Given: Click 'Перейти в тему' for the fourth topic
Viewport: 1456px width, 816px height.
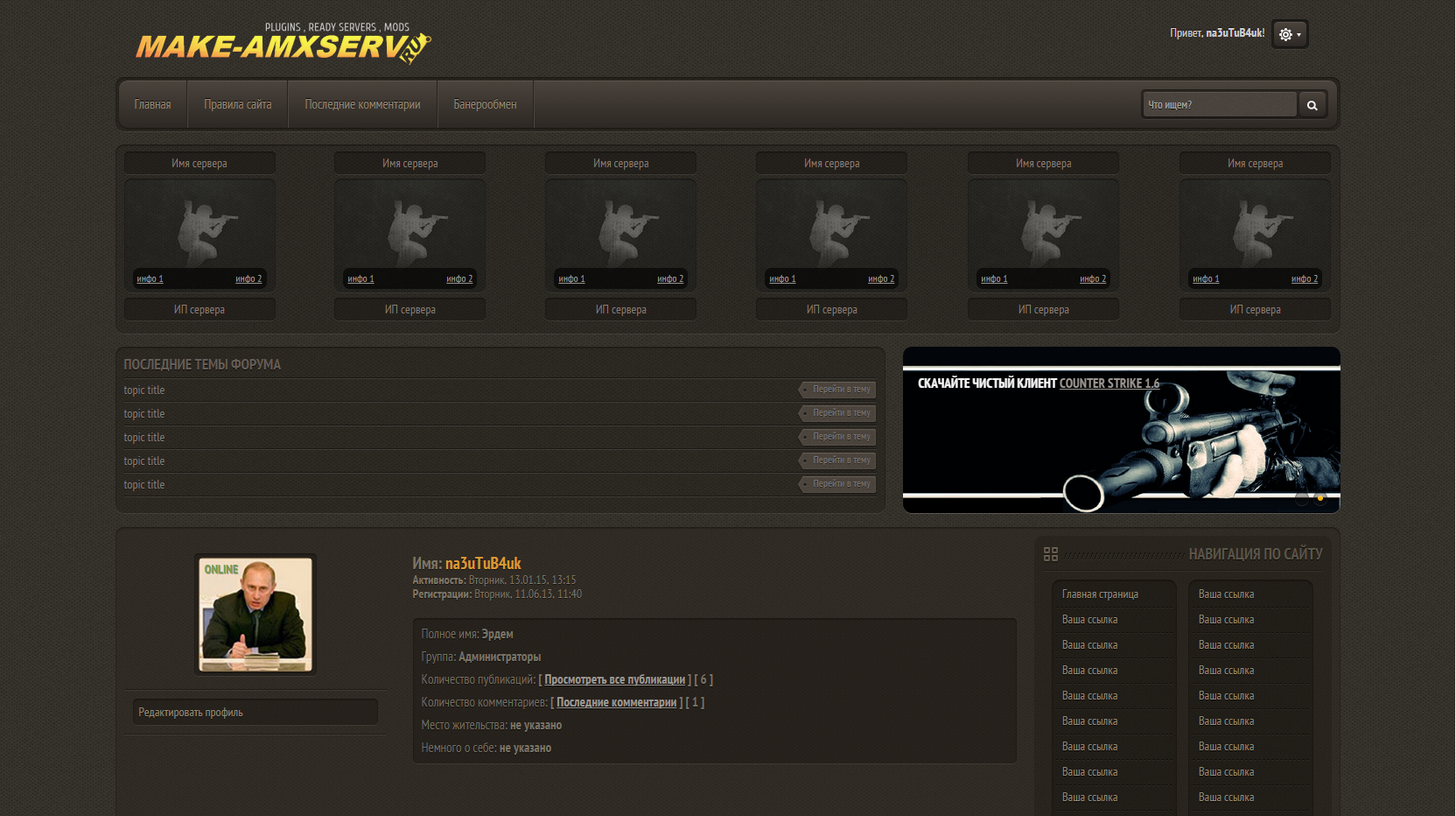Looking at the screenshot, I should 838,461.
